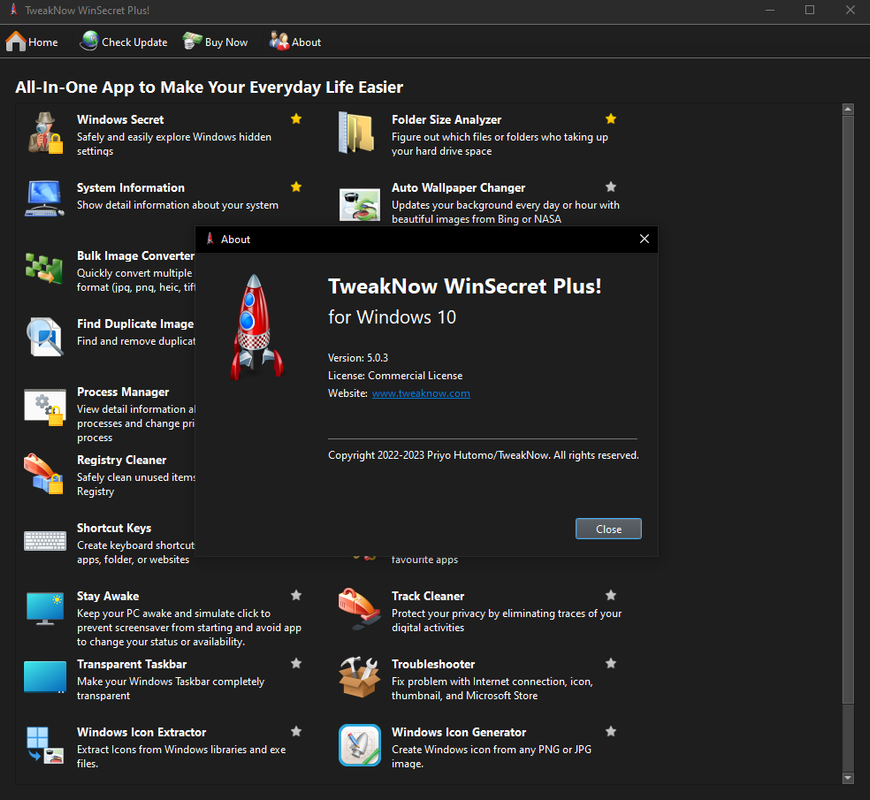The width and height of the screenshot is (870, 800).
Task: Unfavorite System Information with its gold star
Action: (x=296, y=187)
